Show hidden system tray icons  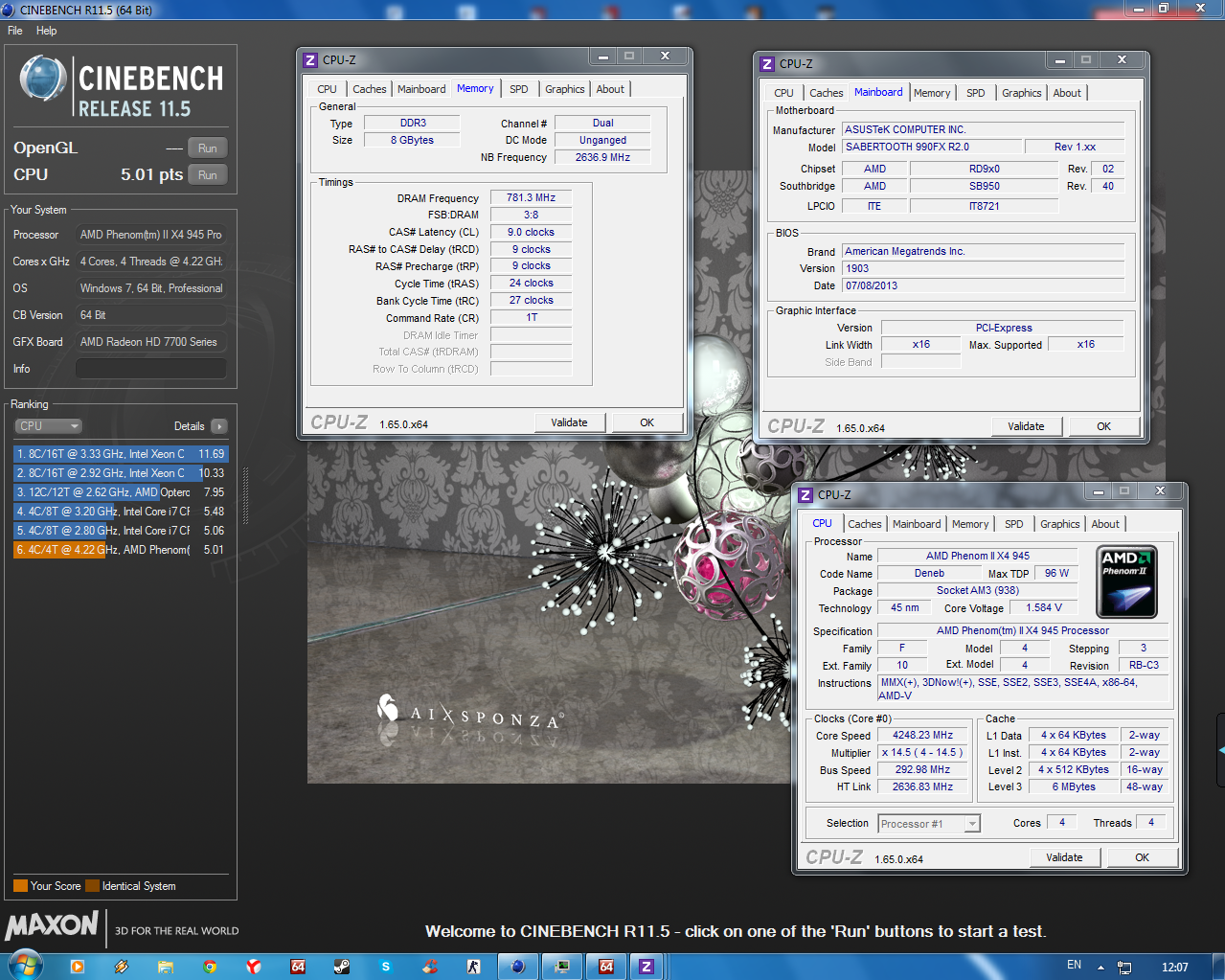1100,968
